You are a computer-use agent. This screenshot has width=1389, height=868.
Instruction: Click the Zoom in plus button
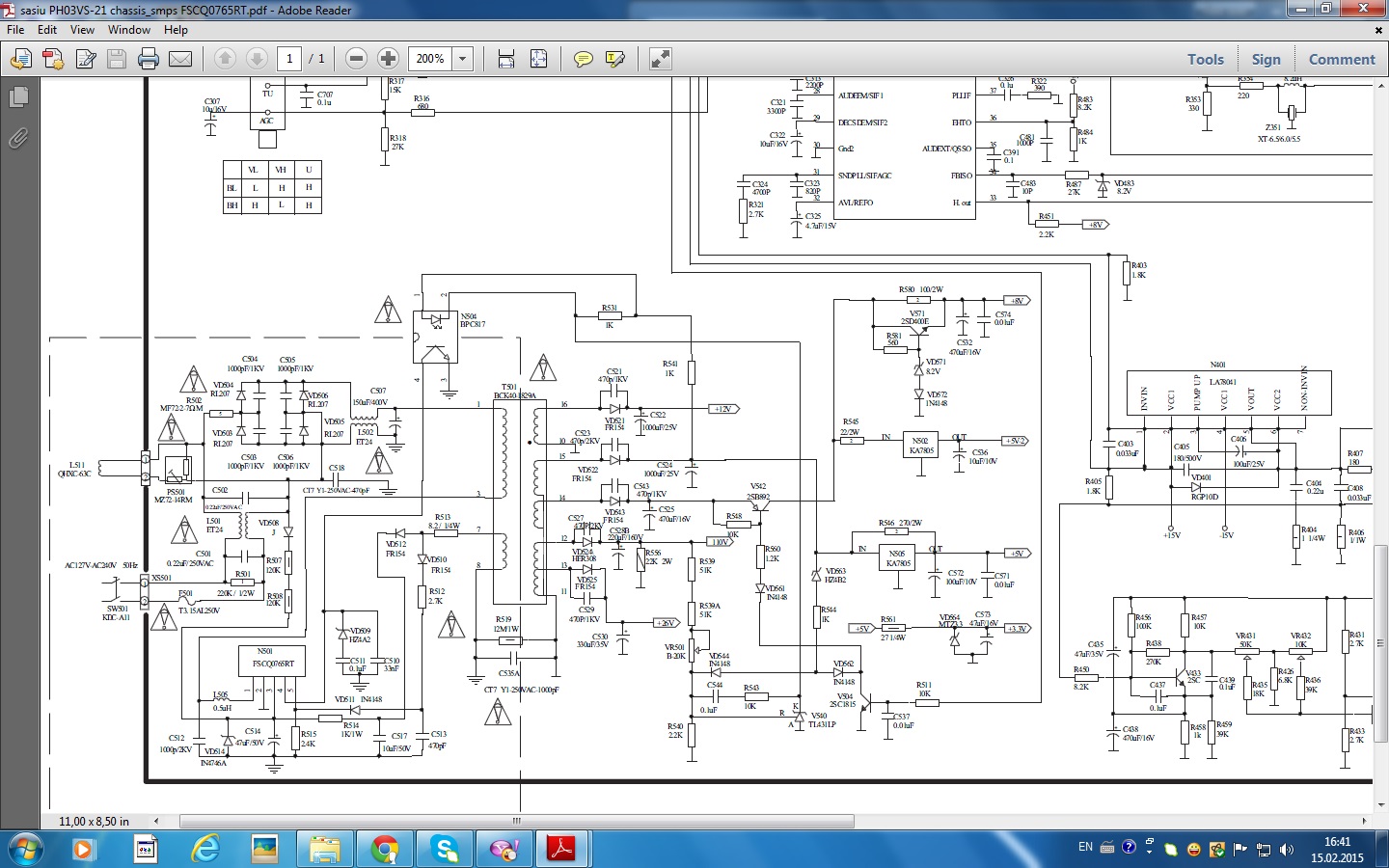[388, 59]
